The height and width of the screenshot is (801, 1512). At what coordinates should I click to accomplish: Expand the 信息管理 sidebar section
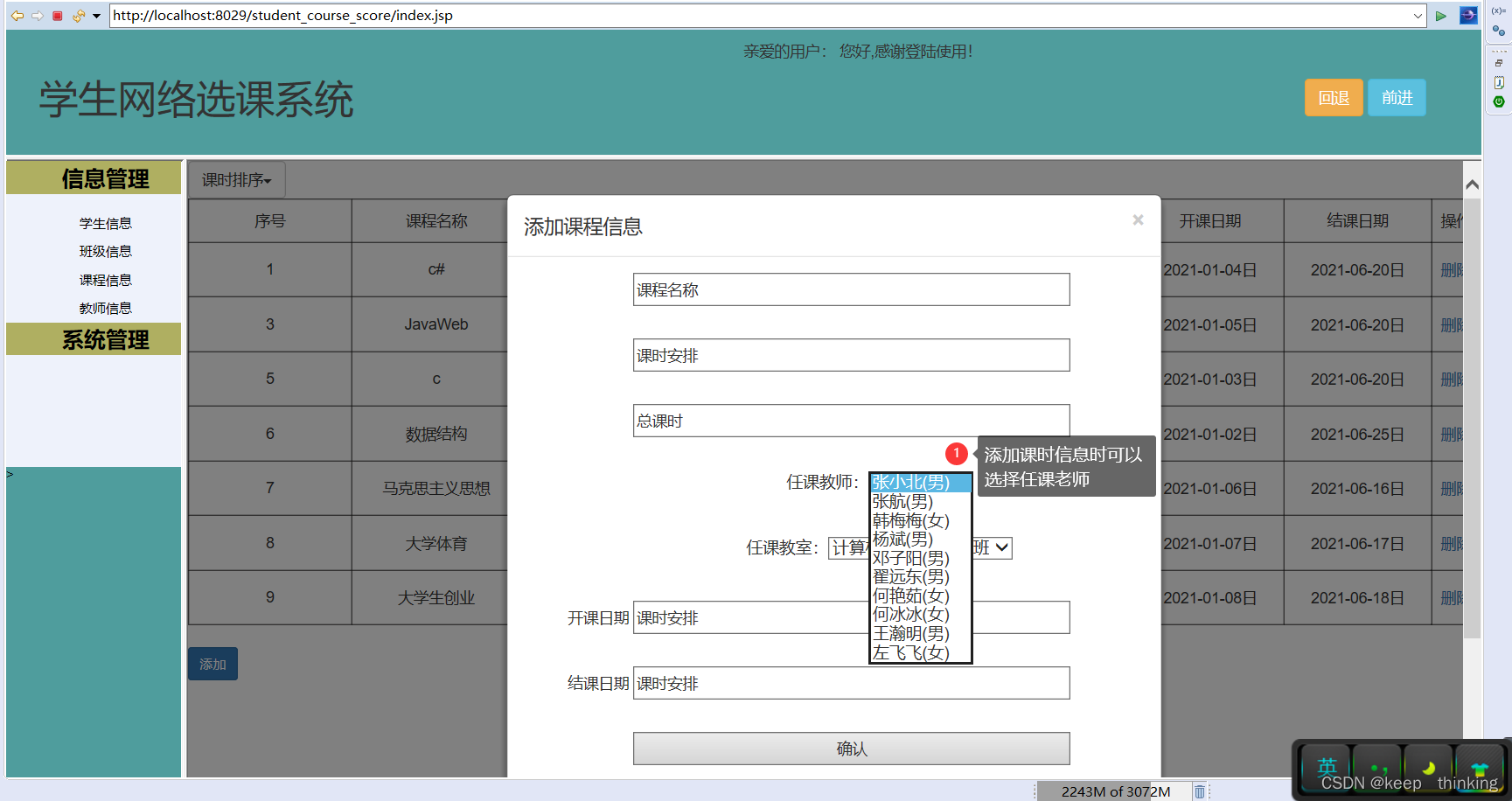tap(94, 178)
